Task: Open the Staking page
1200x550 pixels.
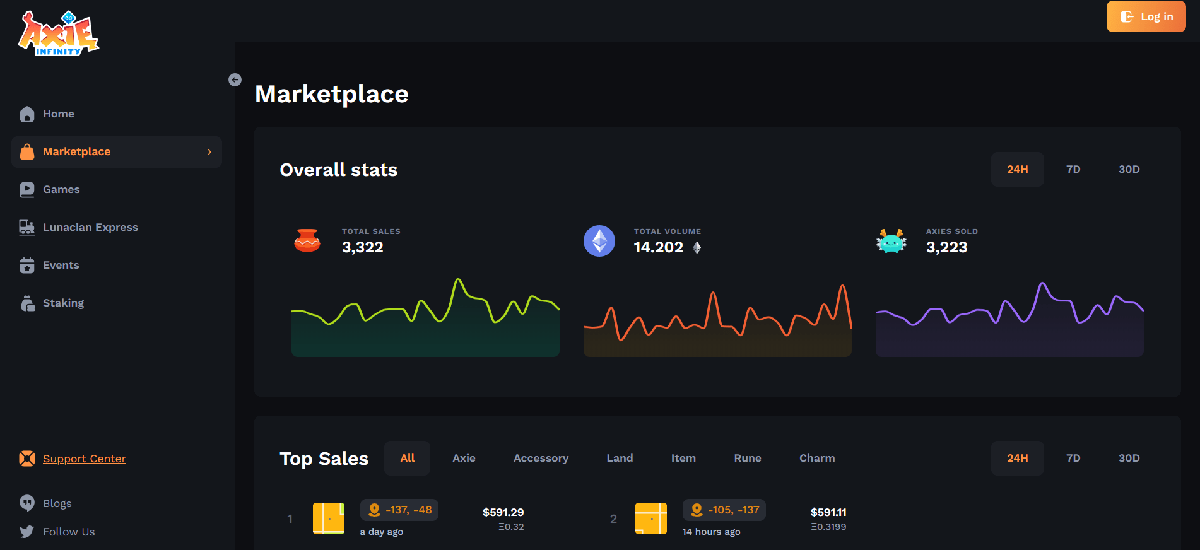Action: pyautogui.click(x=63, y=304)
